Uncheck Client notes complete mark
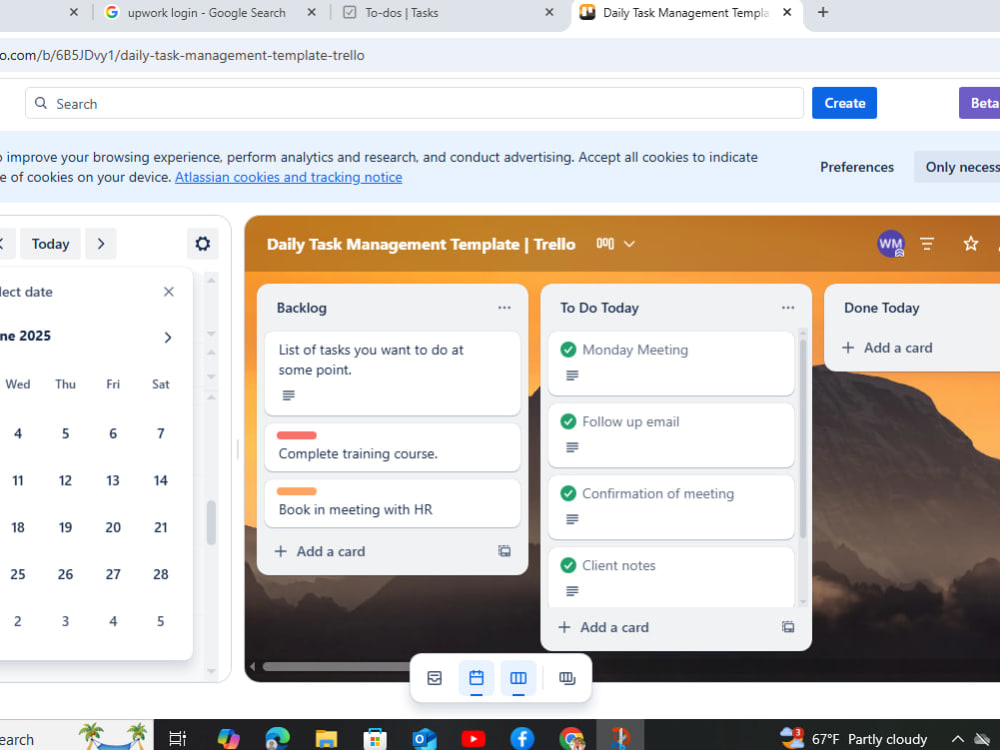Viewport: 1000px width, 750px height. pyautogui.click(x=568, y=566)
